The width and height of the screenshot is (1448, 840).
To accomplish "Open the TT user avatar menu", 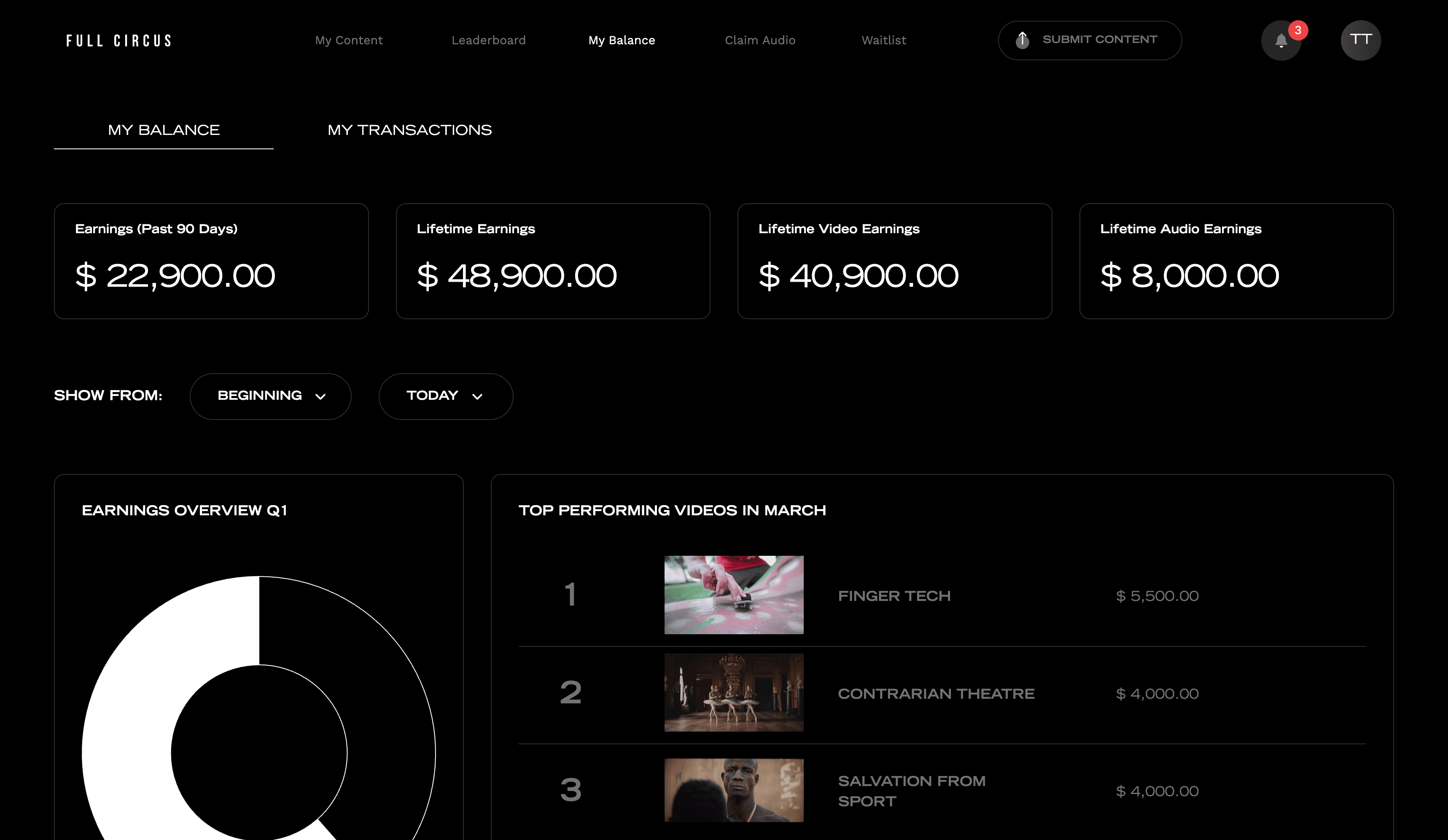I will click(x=1361, y=40).
